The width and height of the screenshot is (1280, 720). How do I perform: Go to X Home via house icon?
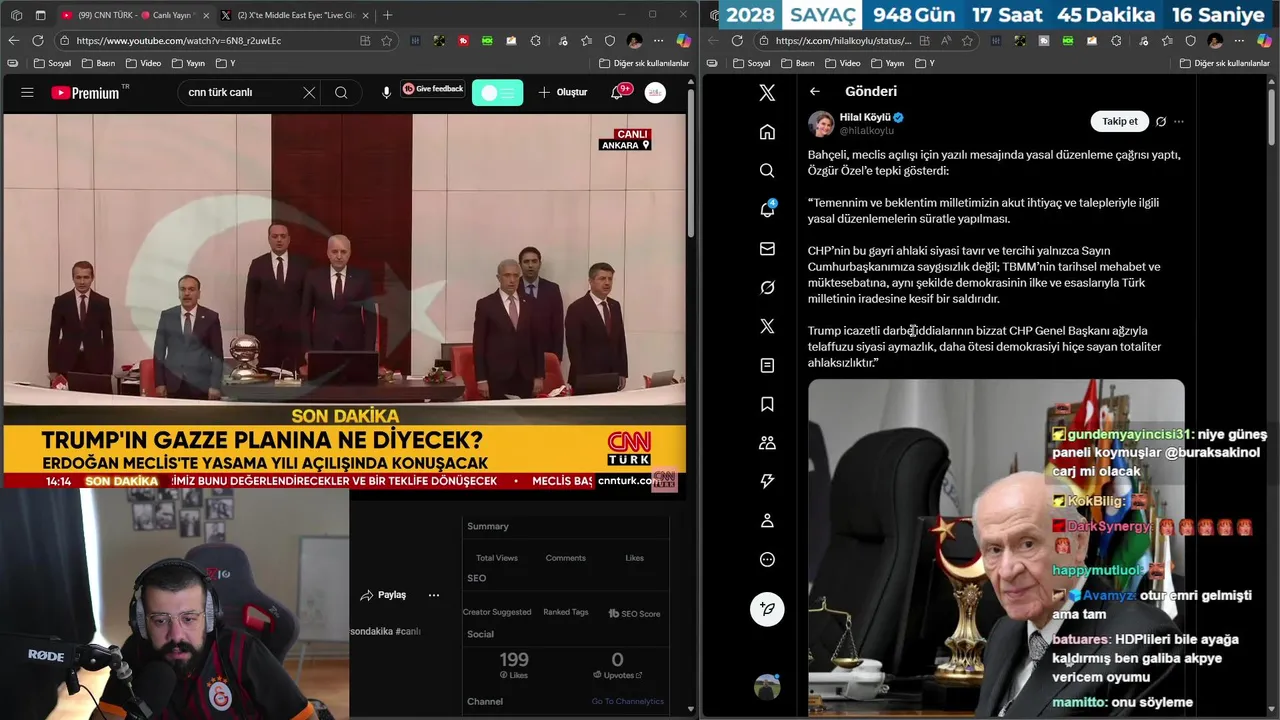click(x=767, y=132)
